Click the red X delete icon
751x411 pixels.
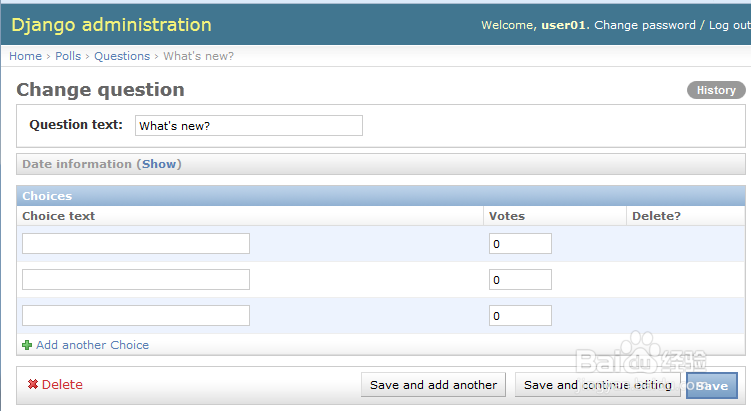[33, 384]
